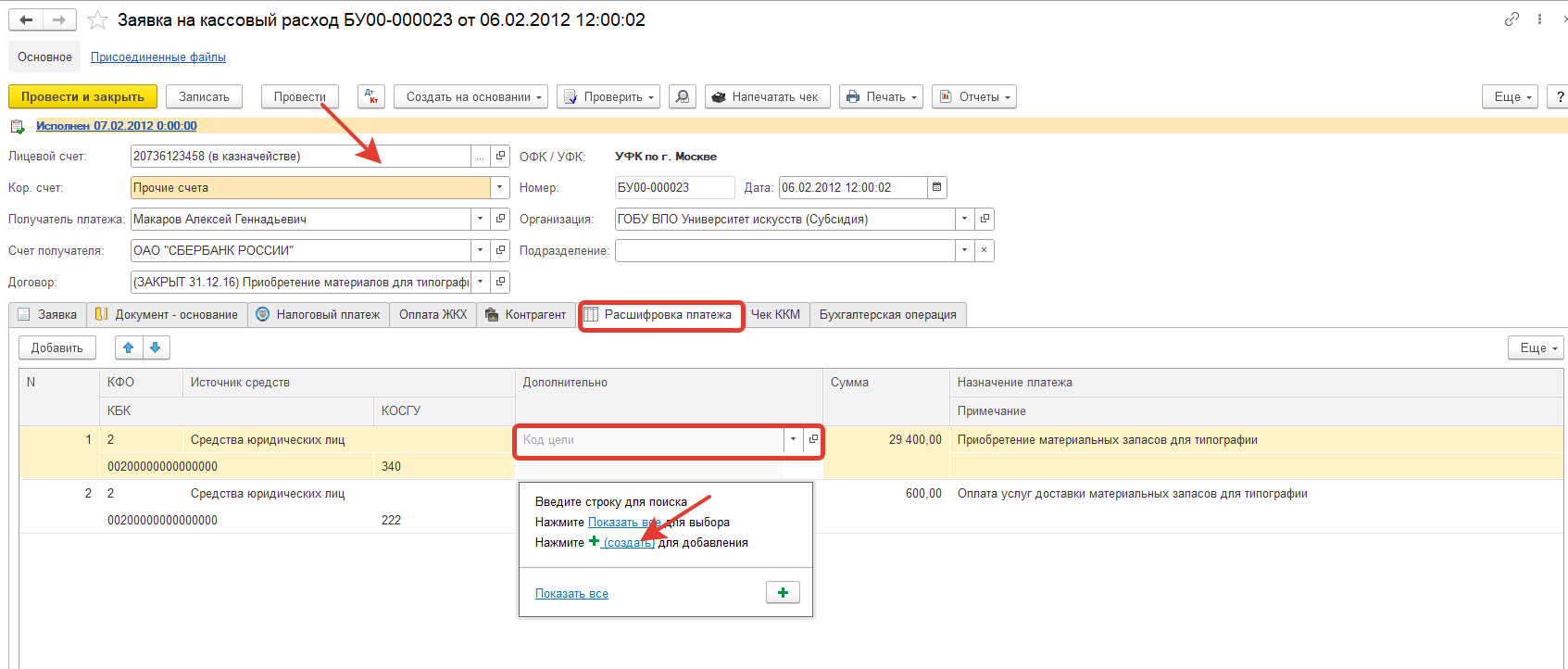Click green plus button in popup
The width and height of the screenshot is (1568, 669).
click(783, 593)
